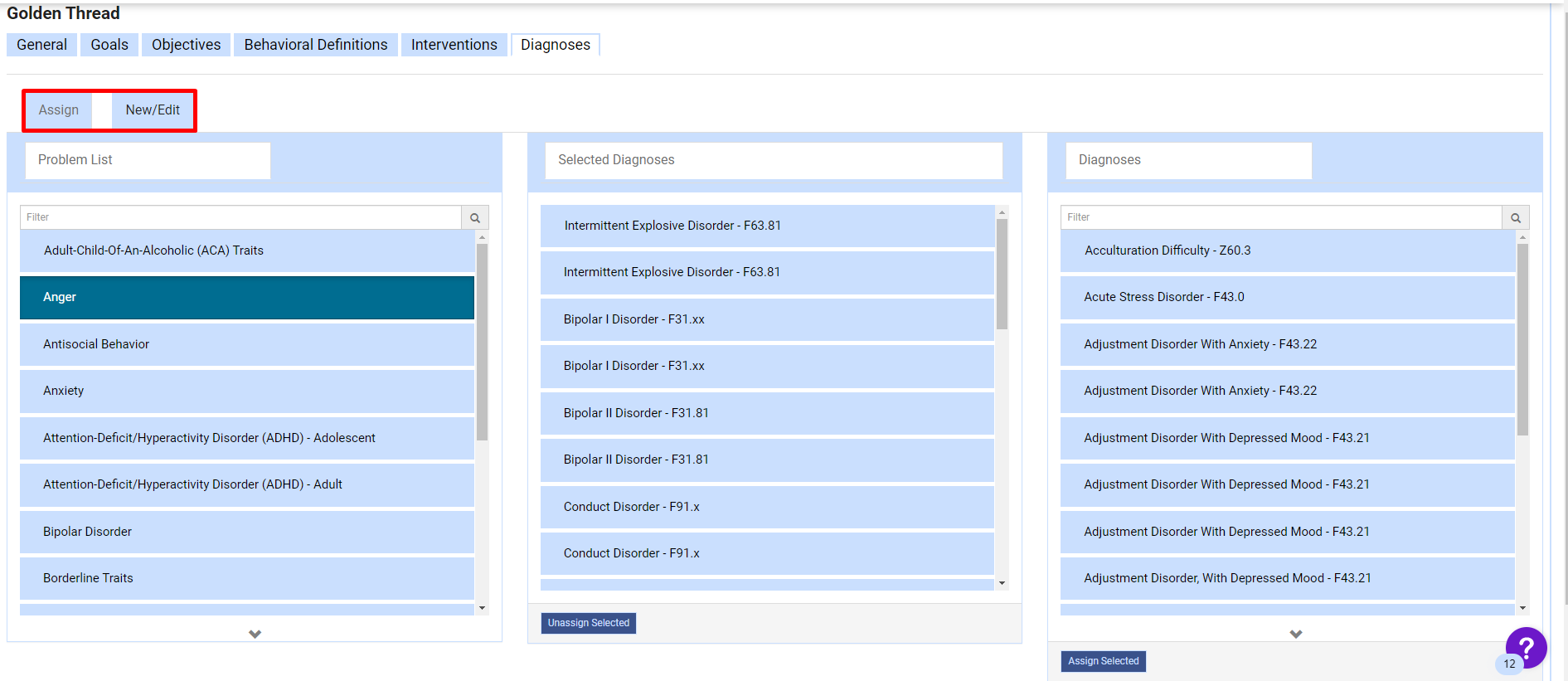Click the Diagnoses filter search icon
This screenshot has width=1568, height=681.
click(x=1515, y=217)
